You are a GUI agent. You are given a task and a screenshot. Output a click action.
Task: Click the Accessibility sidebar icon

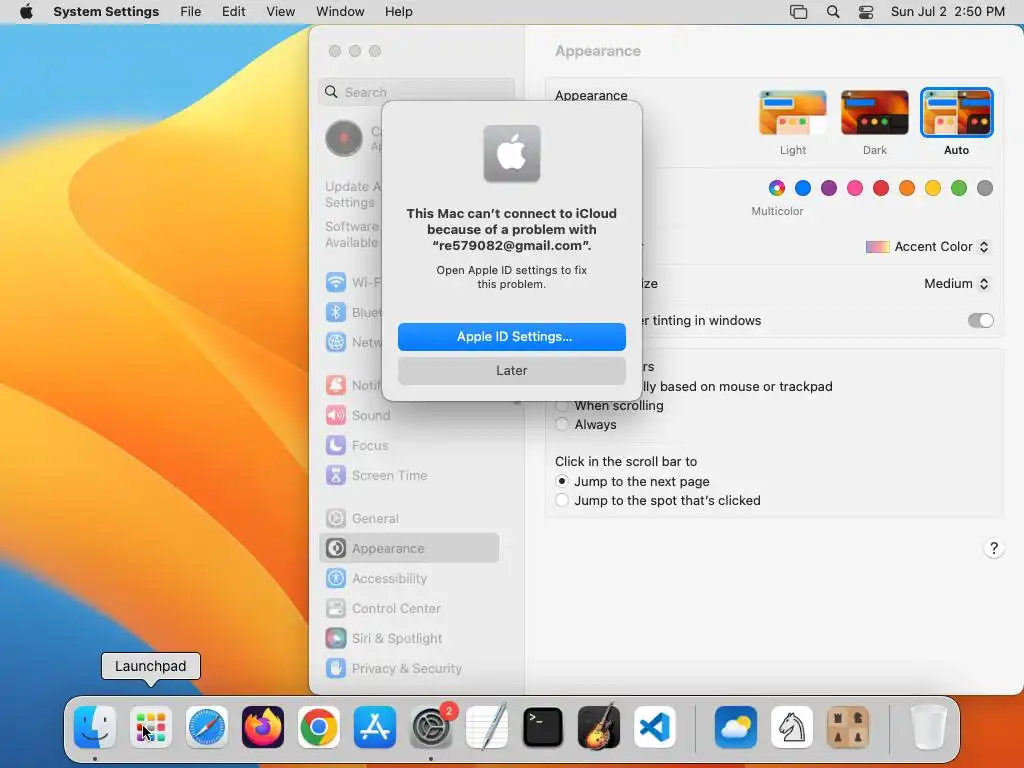(x=336, y=579)
